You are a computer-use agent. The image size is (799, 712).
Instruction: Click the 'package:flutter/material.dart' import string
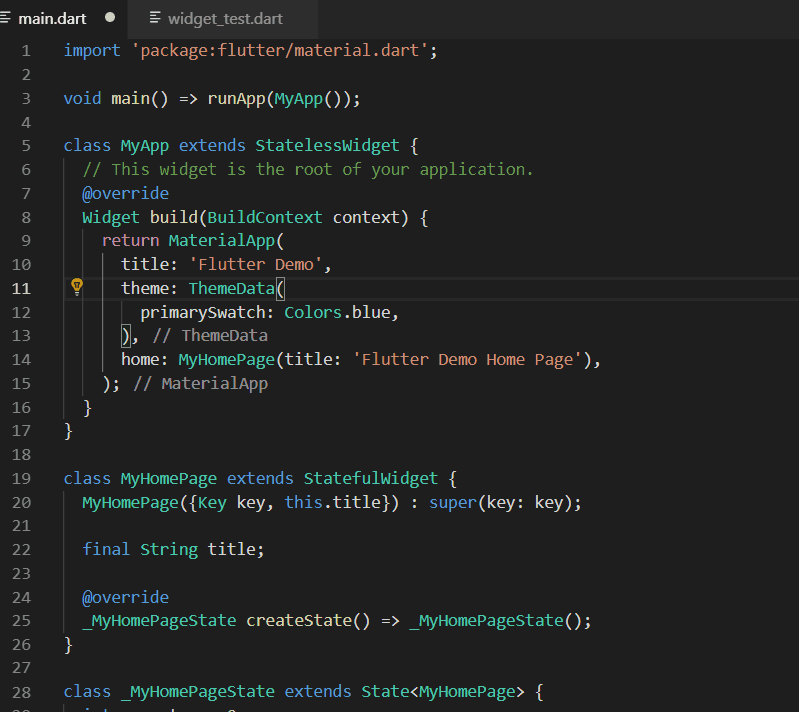[280, 50]
